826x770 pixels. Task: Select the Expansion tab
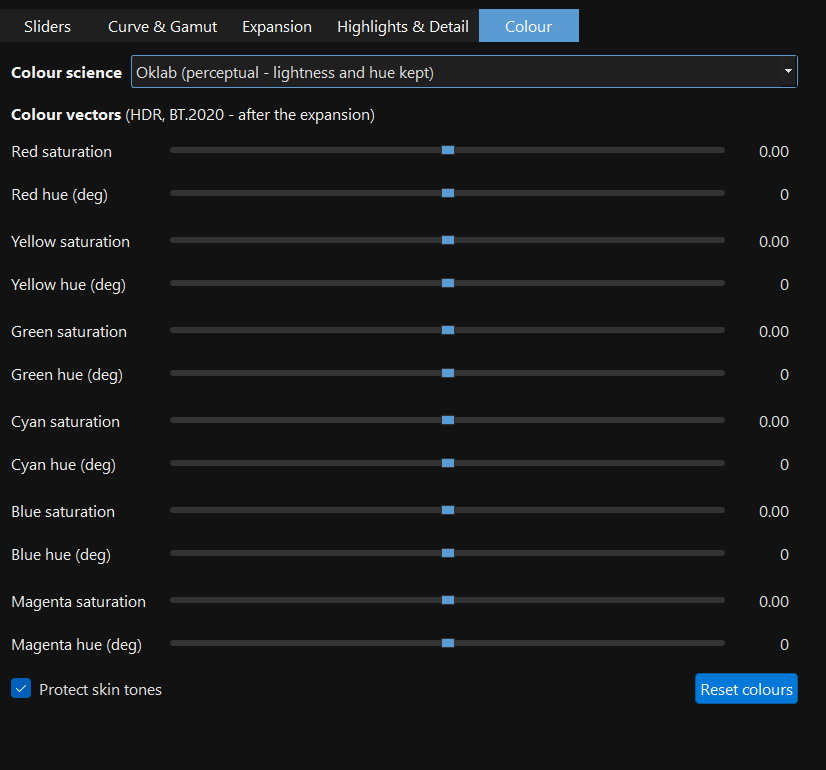277,26
